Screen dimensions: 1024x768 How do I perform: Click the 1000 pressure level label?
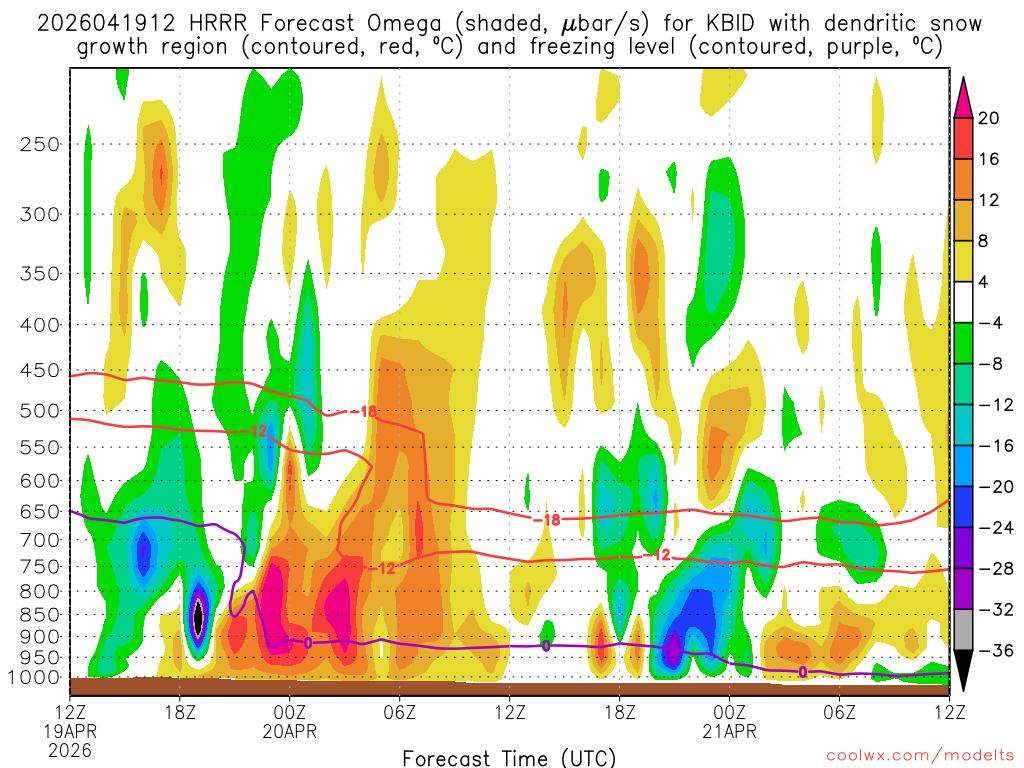coord(33,678)
